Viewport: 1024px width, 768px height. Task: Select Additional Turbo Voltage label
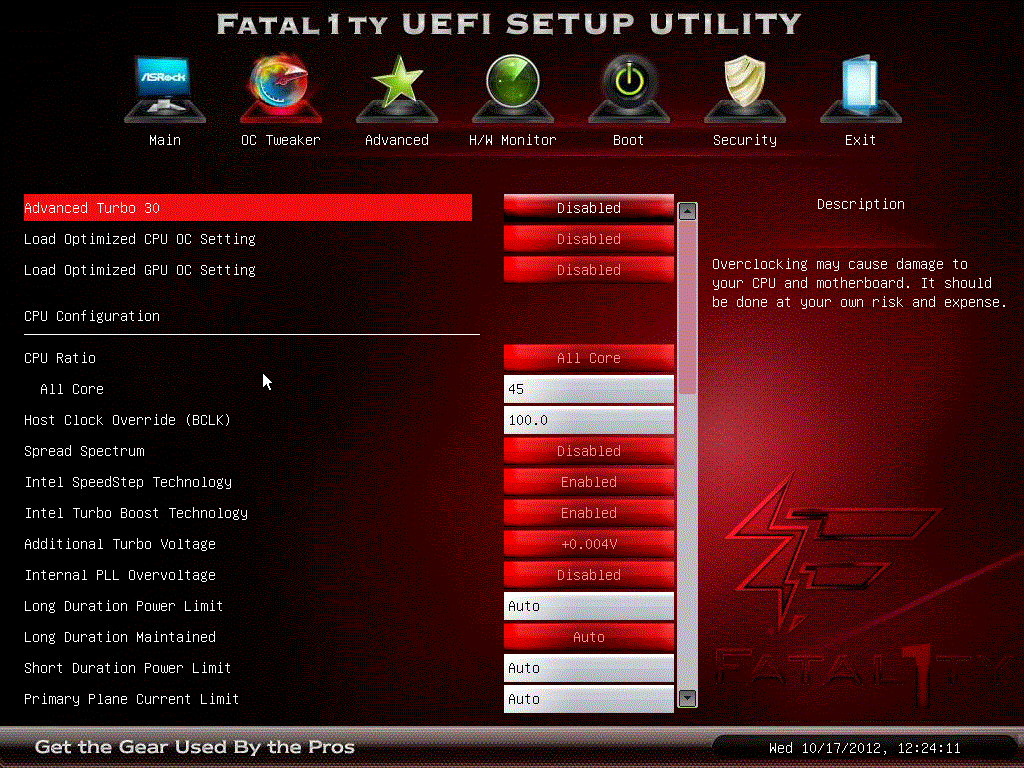click(x=120, y=544)
